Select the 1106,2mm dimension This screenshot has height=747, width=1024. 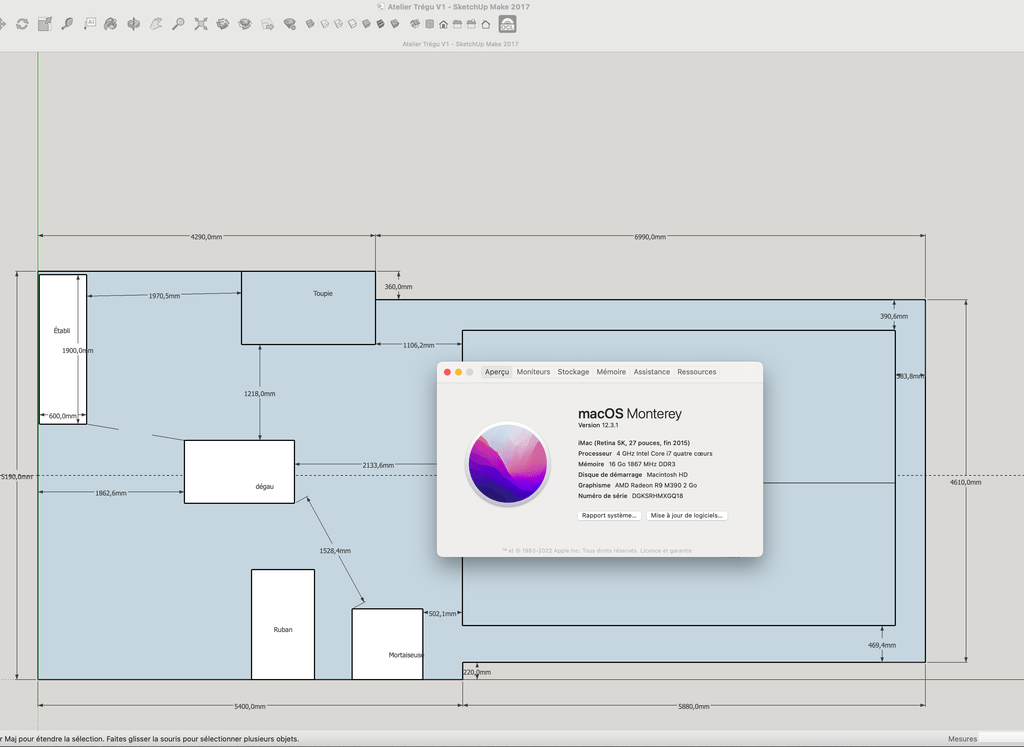419,345
